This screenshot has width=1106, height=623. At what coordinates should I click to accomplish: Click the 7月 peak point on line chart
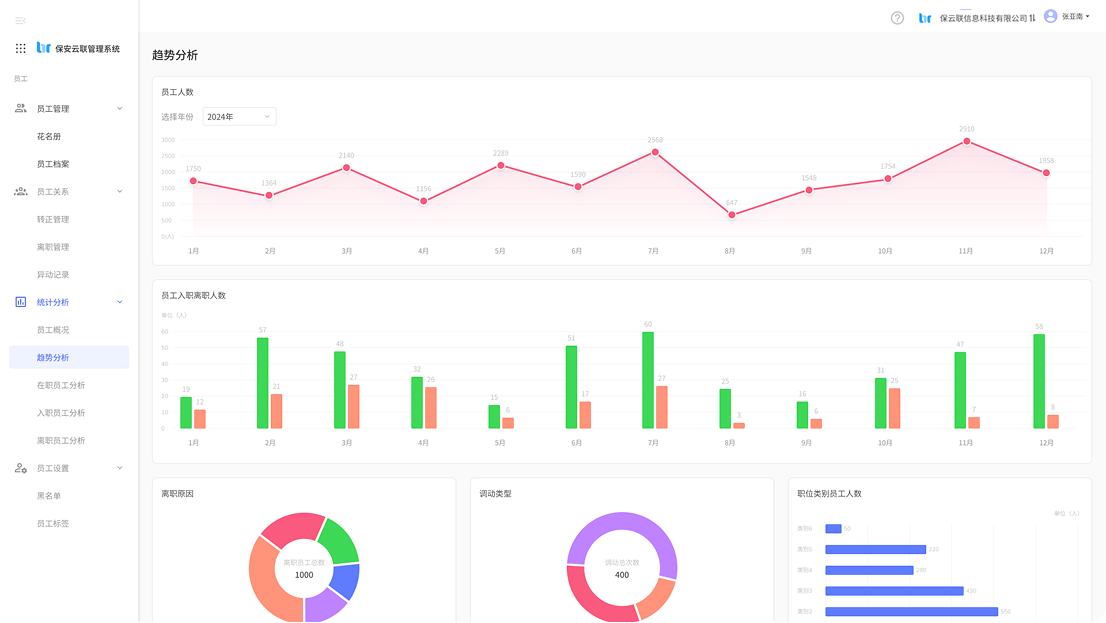[x=655, y=152]
